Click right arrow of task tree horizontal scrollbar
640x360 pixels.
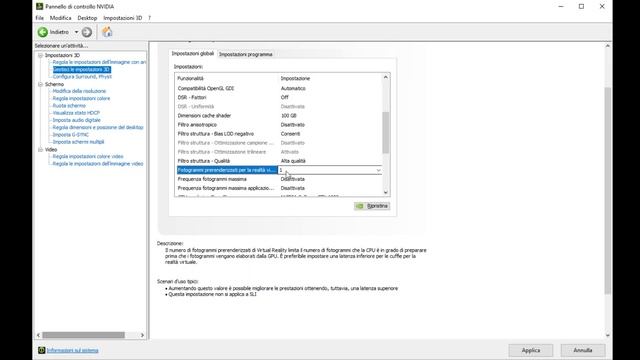pyautogui.click(x=142, y=335)
